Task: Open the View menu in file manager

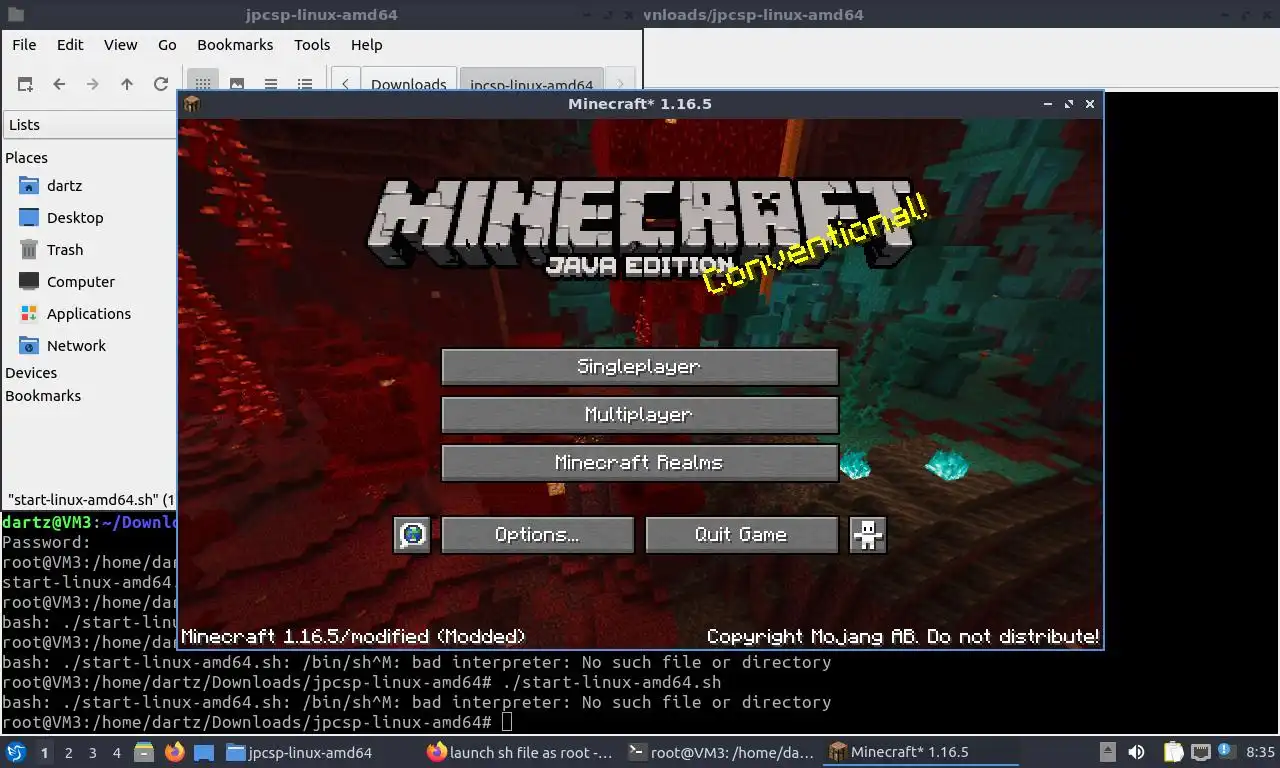Action: point(120,45)
